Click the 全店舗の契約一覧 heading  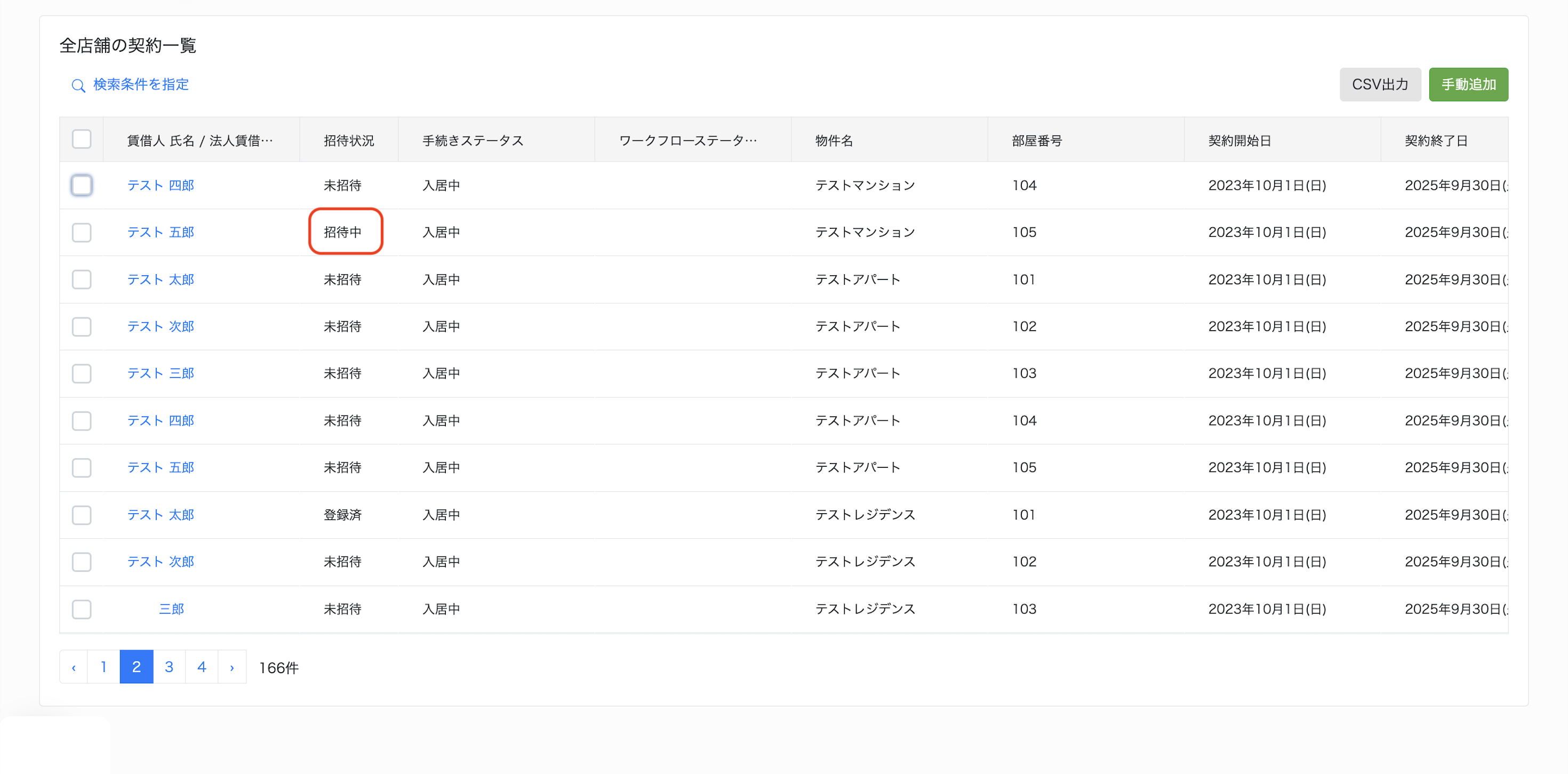click(x=128, y=46)
